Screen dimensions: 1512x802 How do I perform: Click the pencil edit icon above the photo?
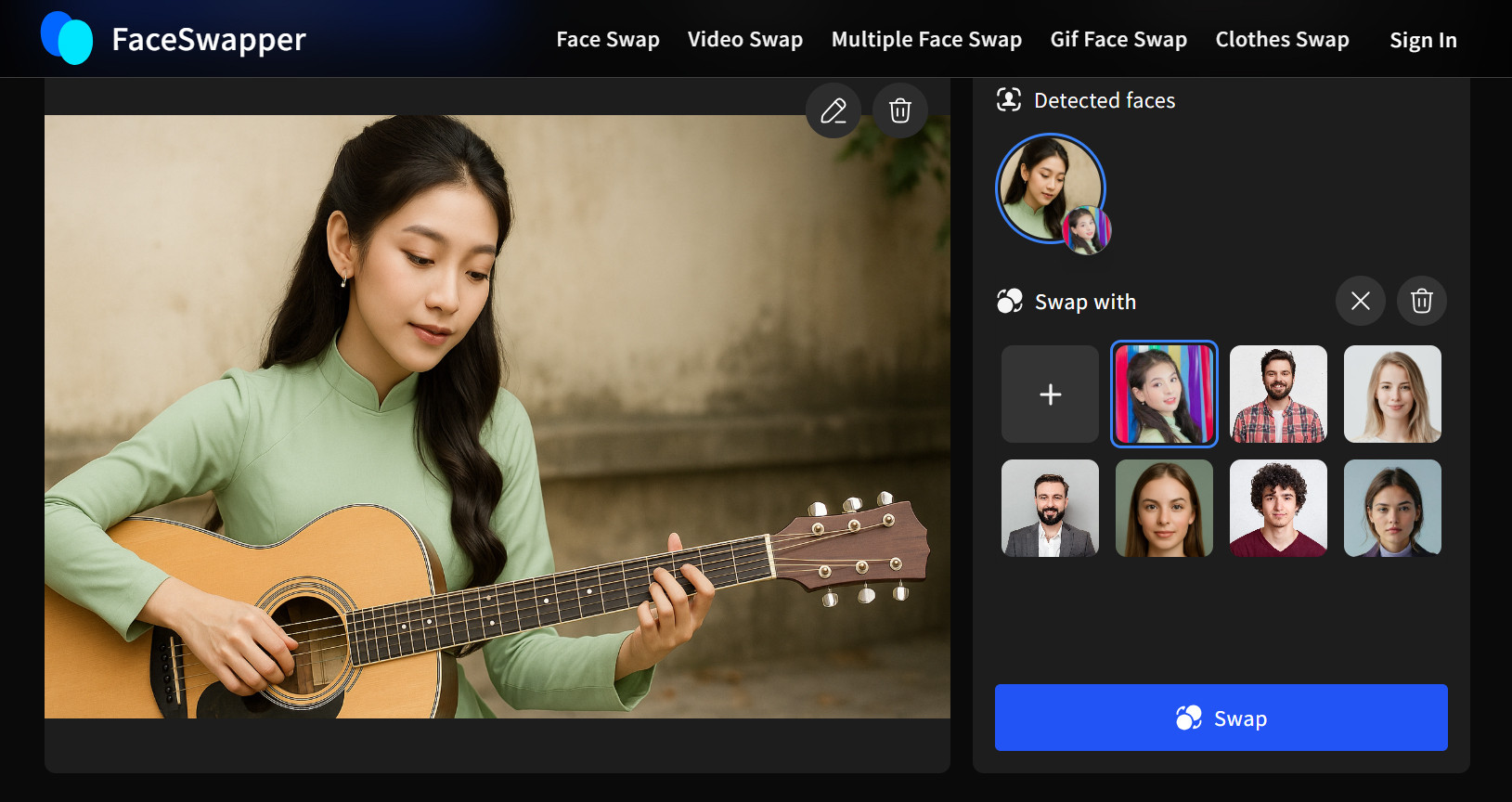[x=833, y=111]
